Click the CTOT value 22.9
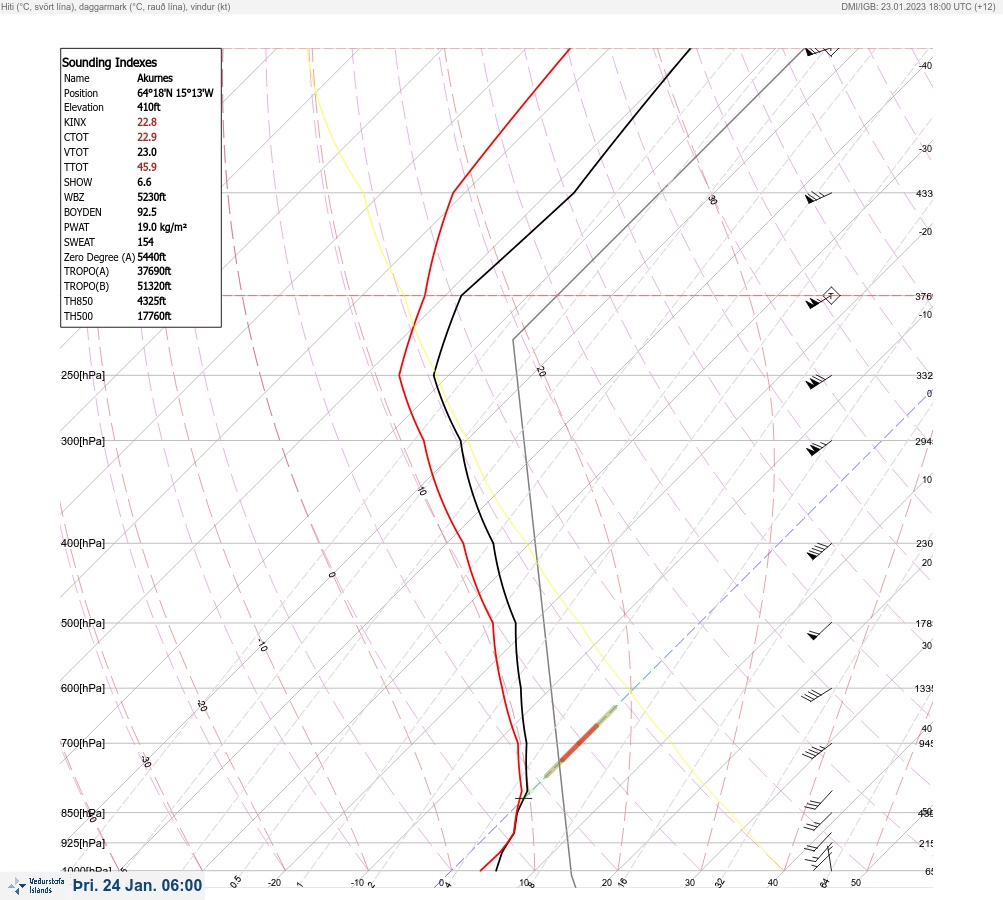The image size is (1003, 900). tap(146, 137)
